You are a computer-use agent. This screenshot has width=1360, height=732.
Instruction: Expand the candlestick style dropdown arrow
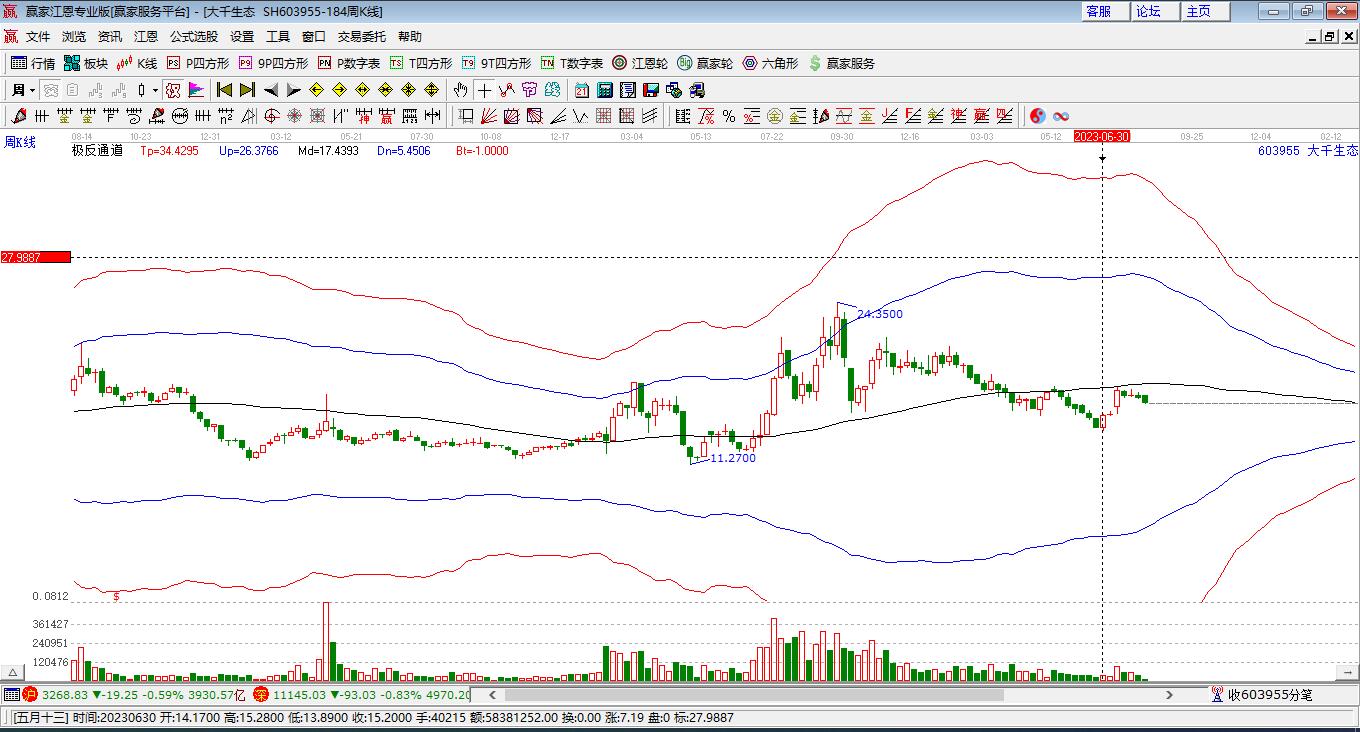coord(155,90)
